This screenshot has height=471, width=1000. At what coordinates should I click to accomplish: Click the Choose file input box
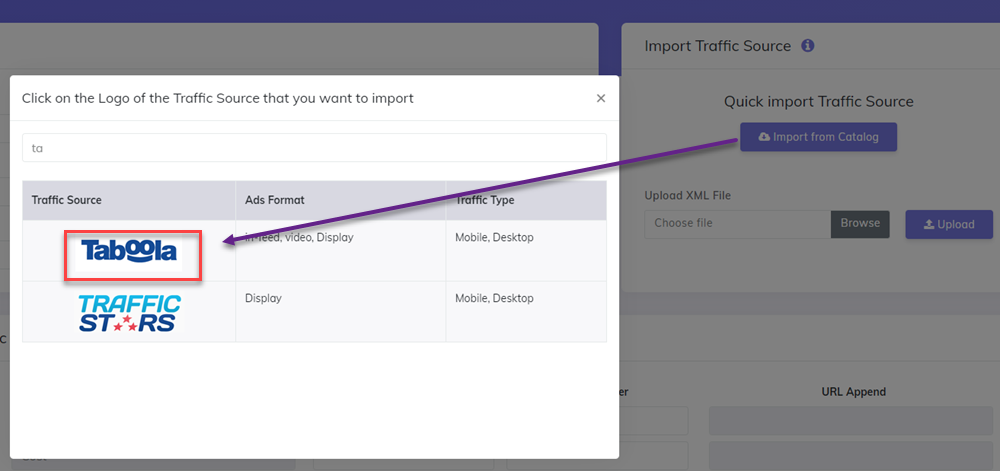[737, 224]
